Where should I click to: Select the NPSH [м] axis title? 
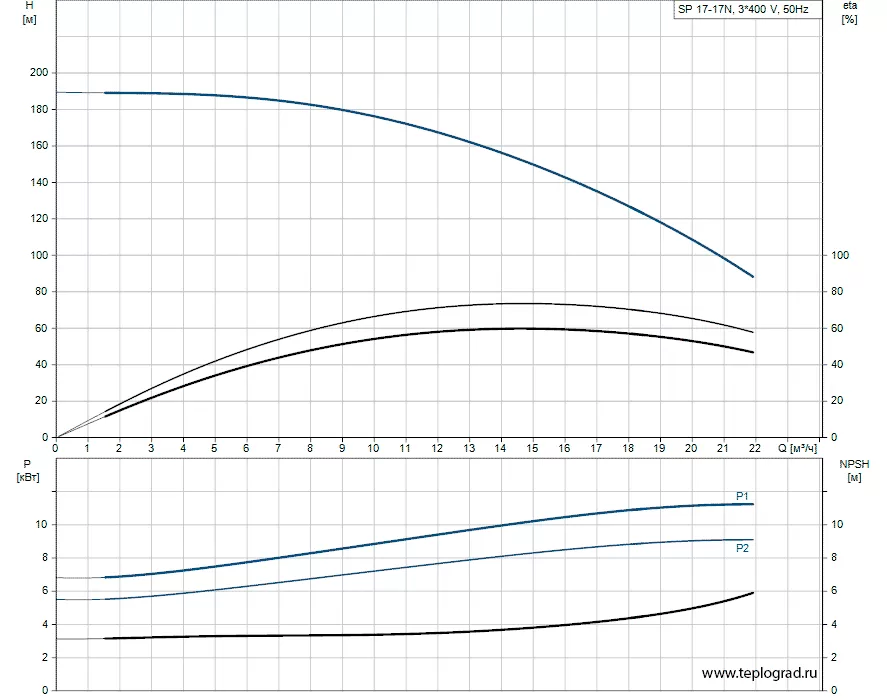(853, 471)
